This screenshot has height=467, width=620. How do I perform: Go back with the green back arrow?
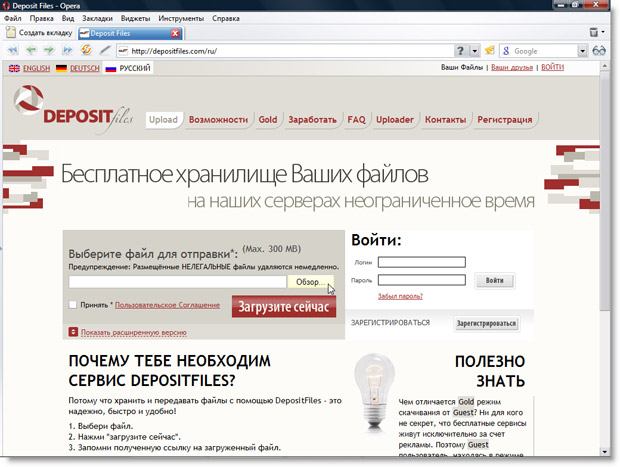[31, 50]
